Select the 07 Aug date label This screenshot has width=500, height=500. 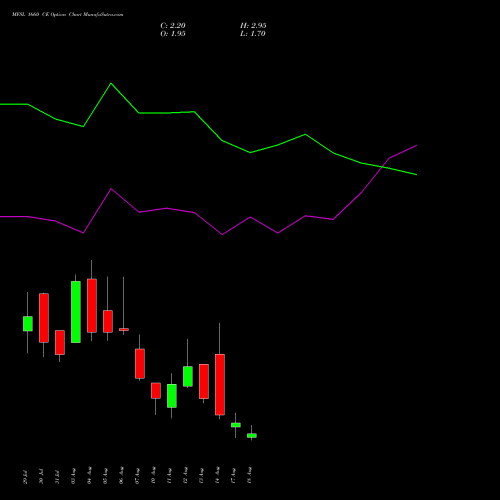pyautogui.click(x=137, y=476)
